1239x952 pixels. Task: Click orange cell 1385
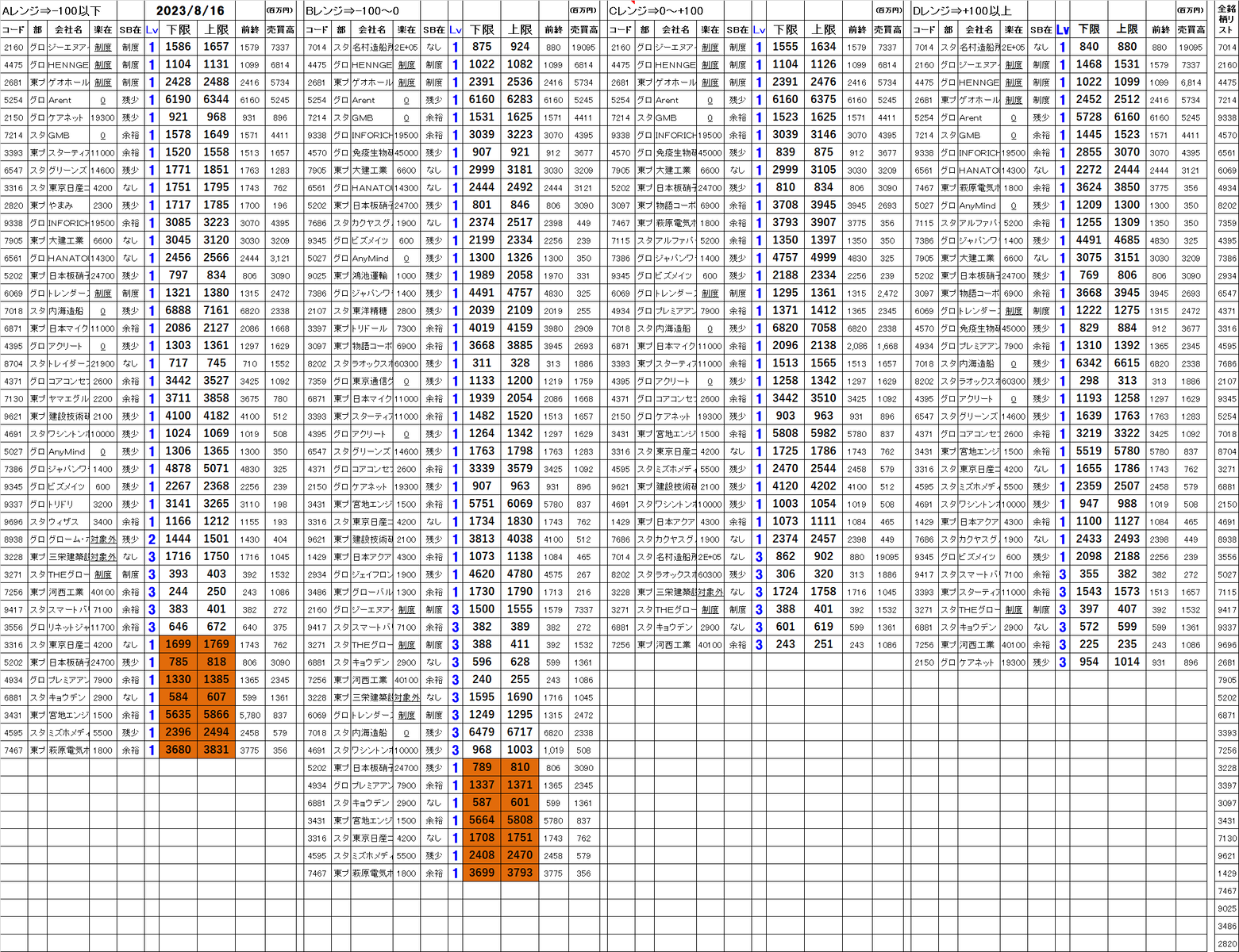[x=217, y=680]
